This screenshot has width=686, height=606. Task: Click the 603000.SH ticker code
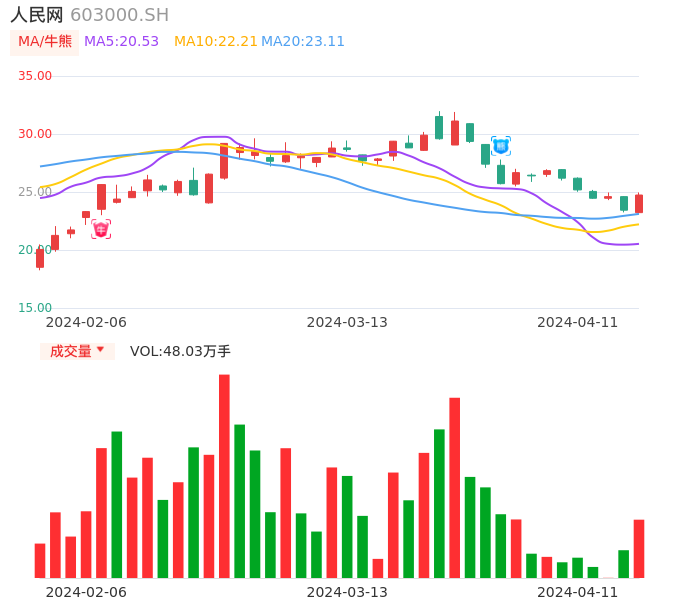119,15
